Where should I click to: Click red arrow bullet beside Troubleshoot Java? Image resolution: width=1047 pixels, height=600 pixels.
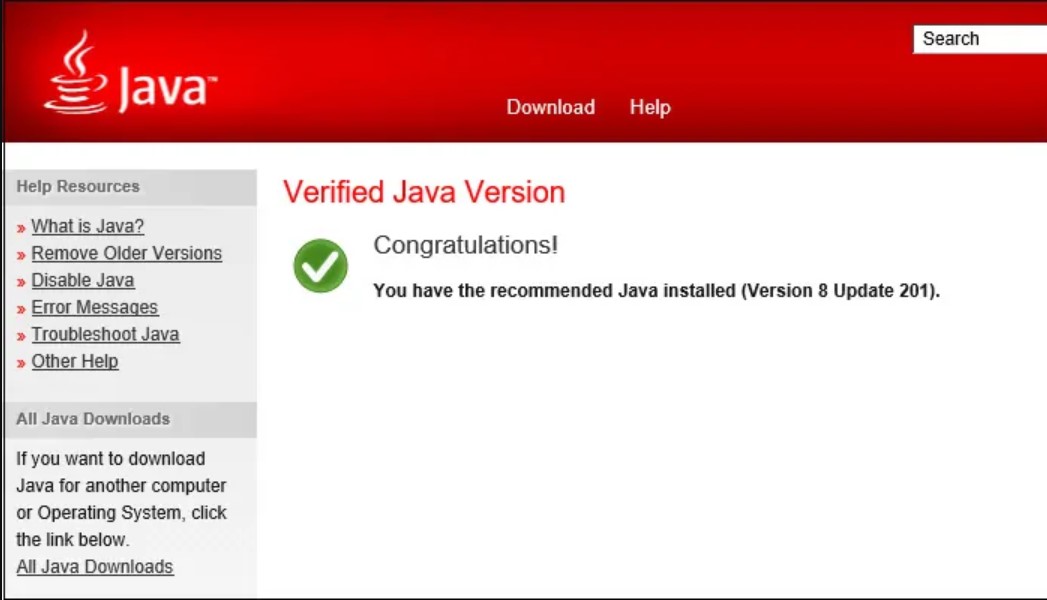(21, 337)
